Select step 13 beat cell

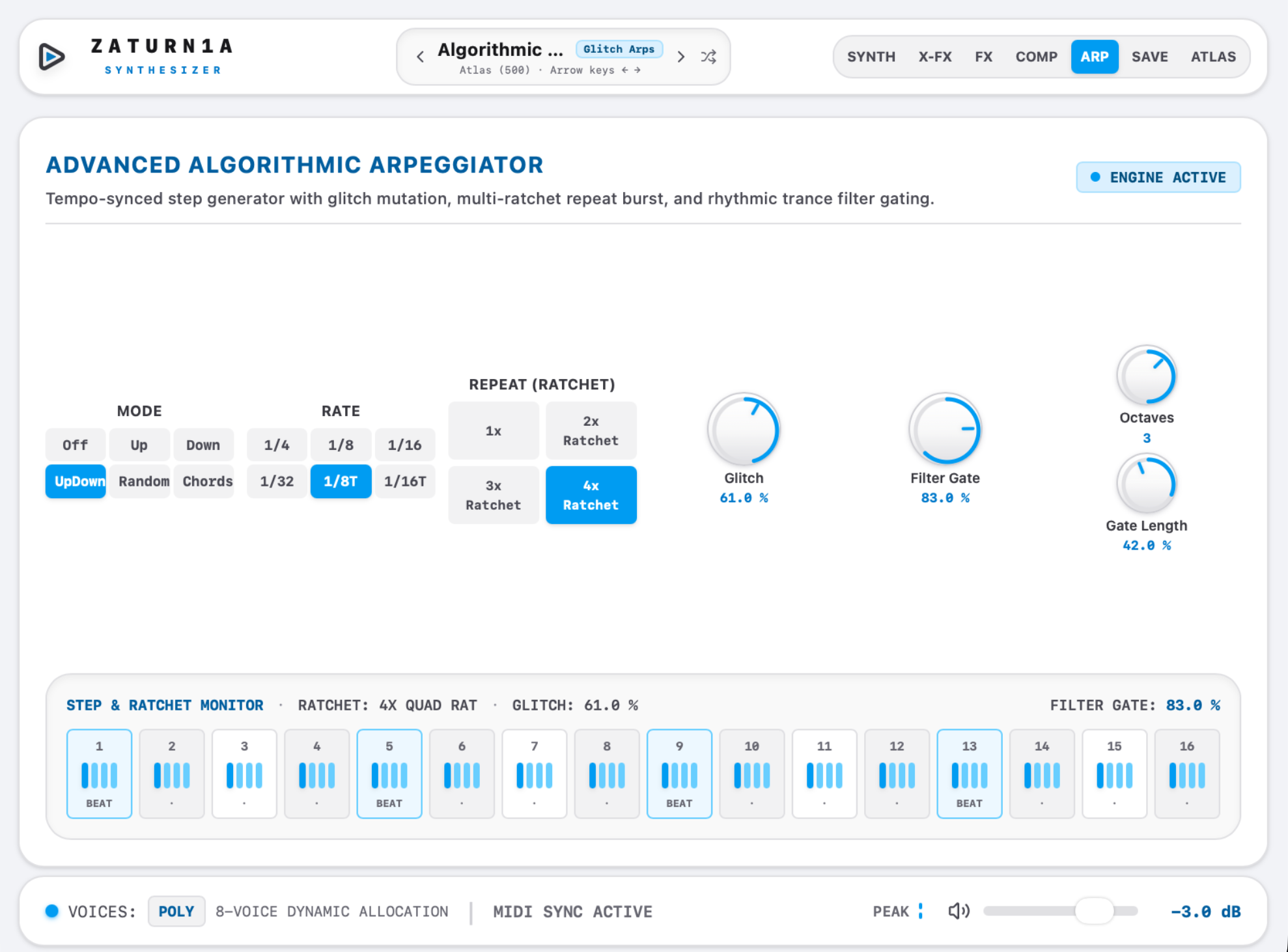pyautogui.click(x=969, y=774)
